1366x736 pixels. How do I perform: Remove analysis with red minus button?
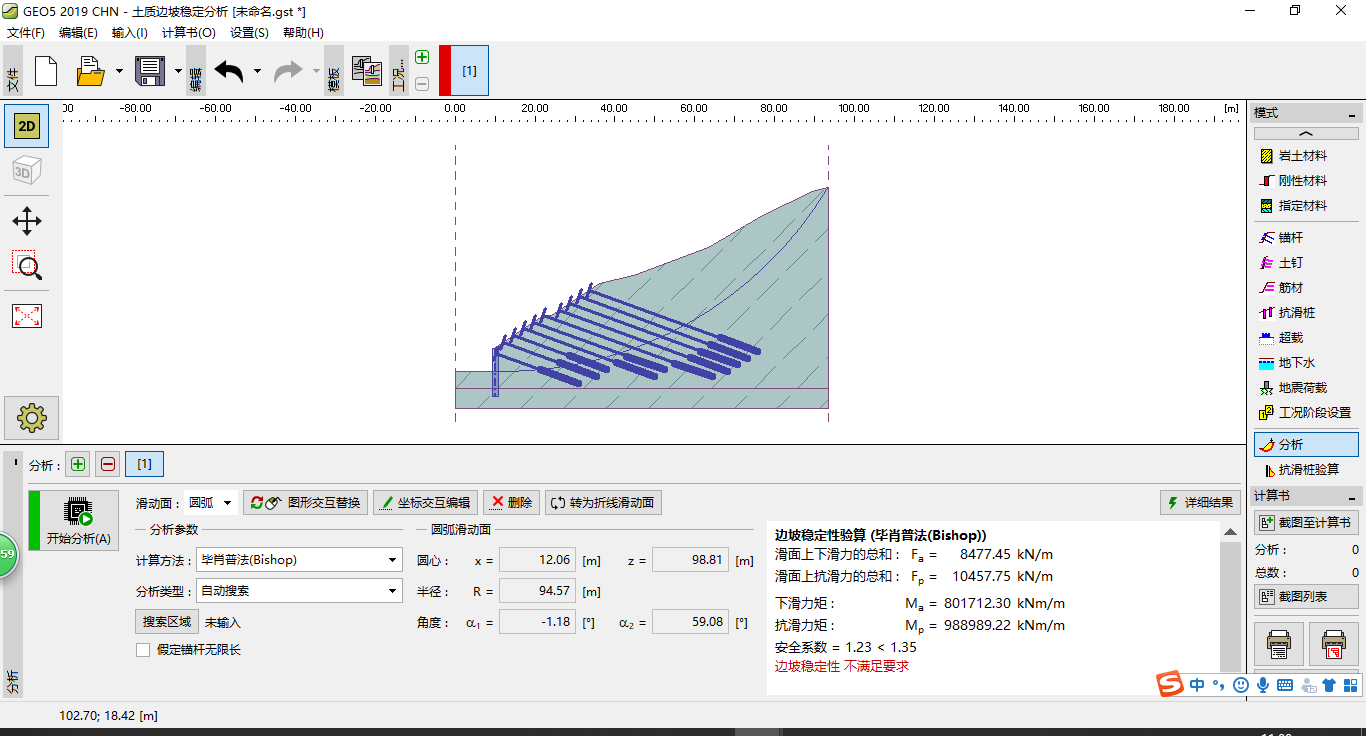tap(107, 464)
